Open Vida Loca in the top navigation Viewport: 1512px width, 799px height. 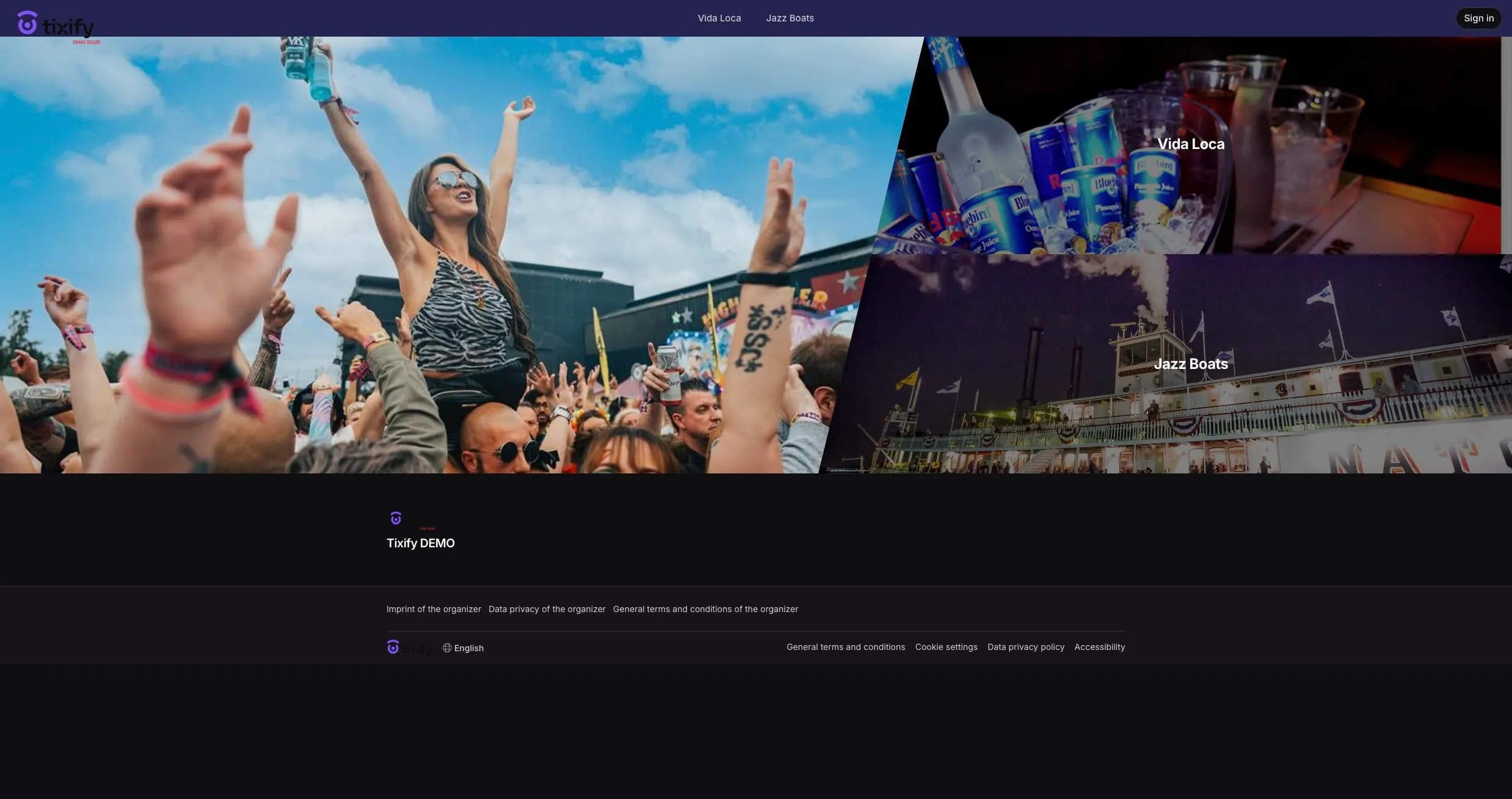tap(719, 18)
